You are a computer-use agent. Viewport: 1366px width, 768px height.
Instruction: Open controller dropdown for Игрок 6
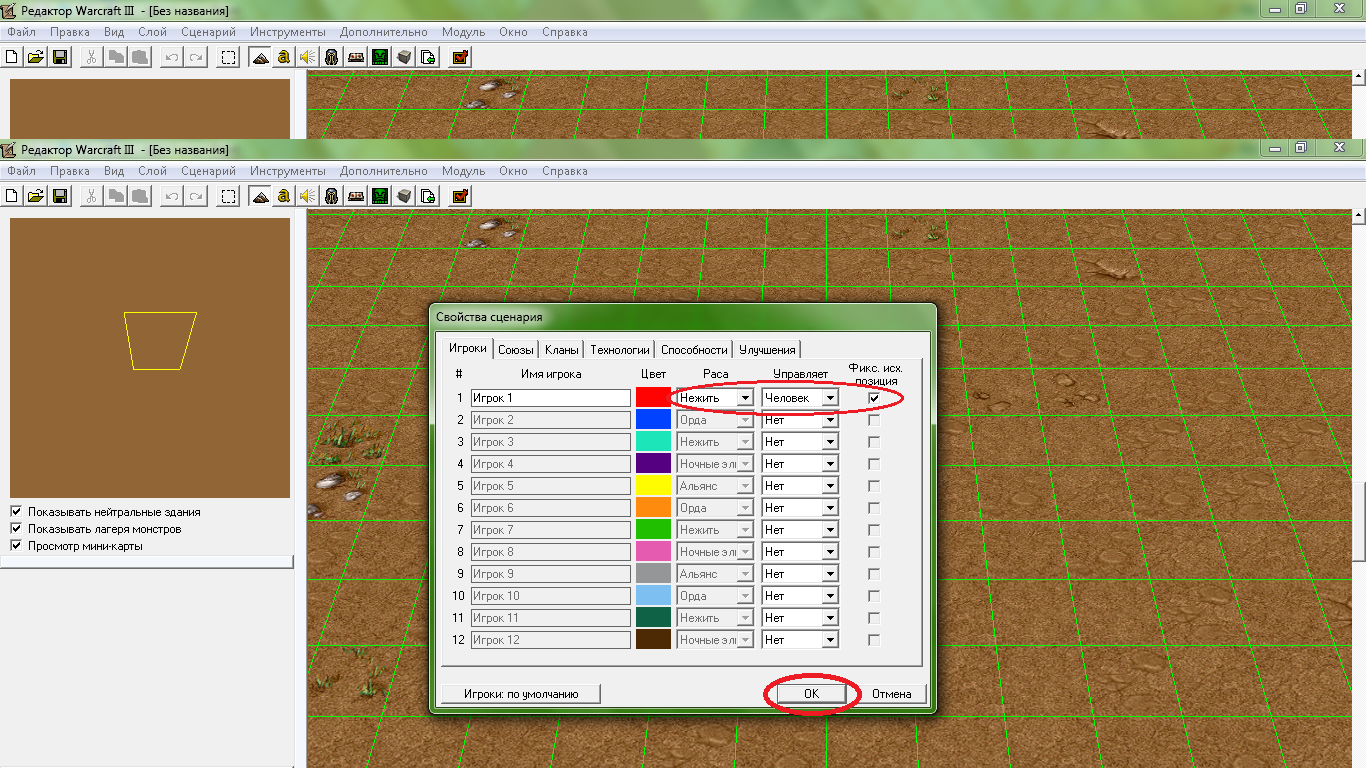pyautogui.click(x=800, y=508)
